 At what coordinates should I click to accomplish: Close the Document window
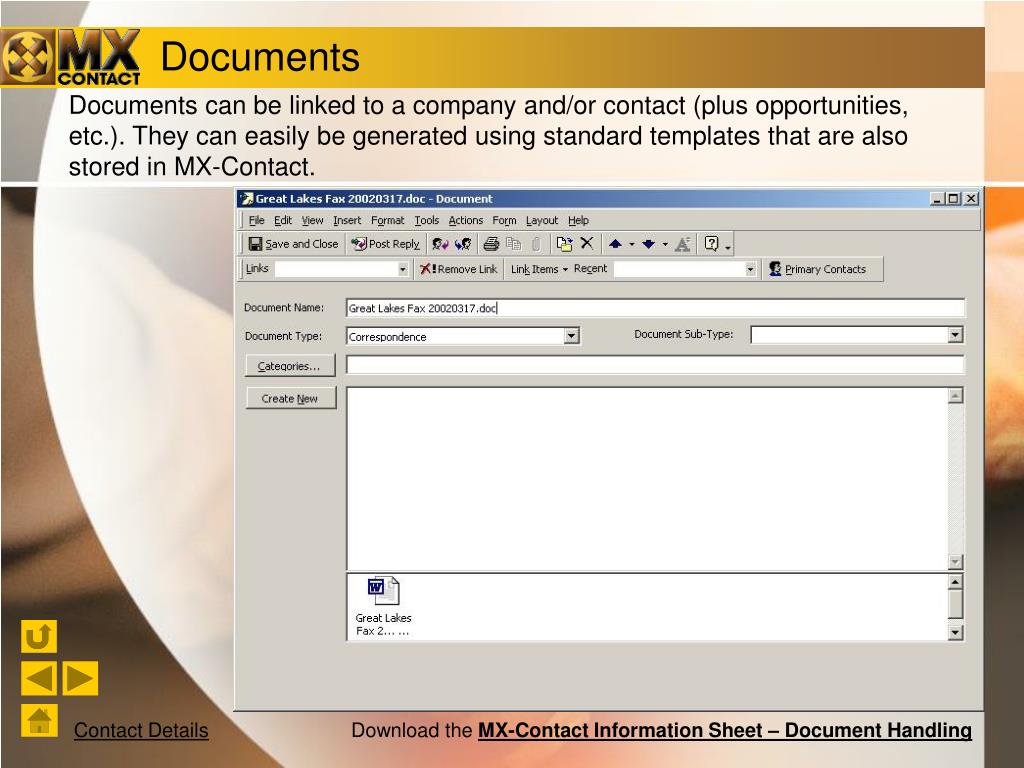[971, 199]
